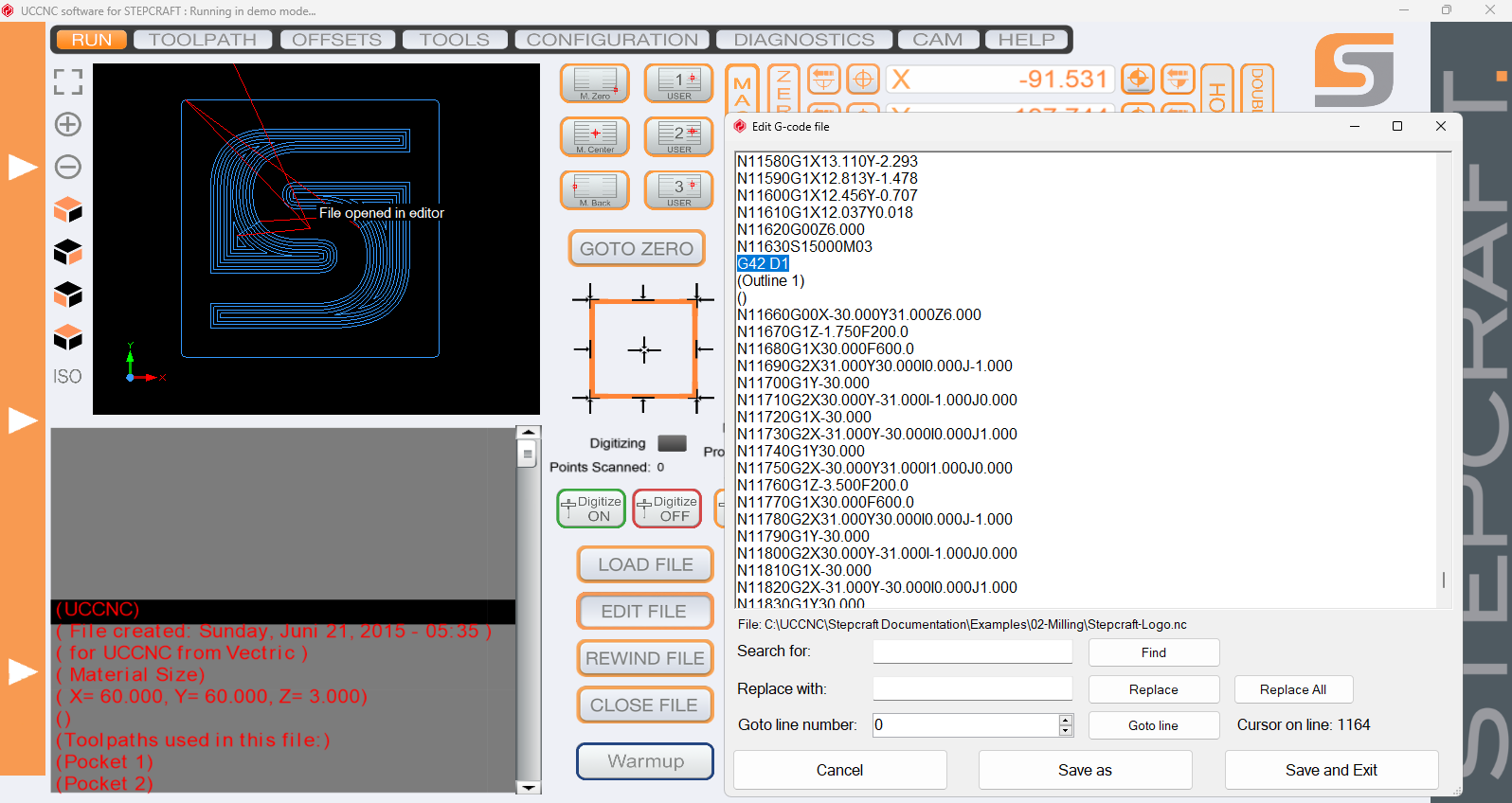Open the CONFIGURATION tab
The image size is (1512, 803).
pyautogui.click(x=612, y=40)
